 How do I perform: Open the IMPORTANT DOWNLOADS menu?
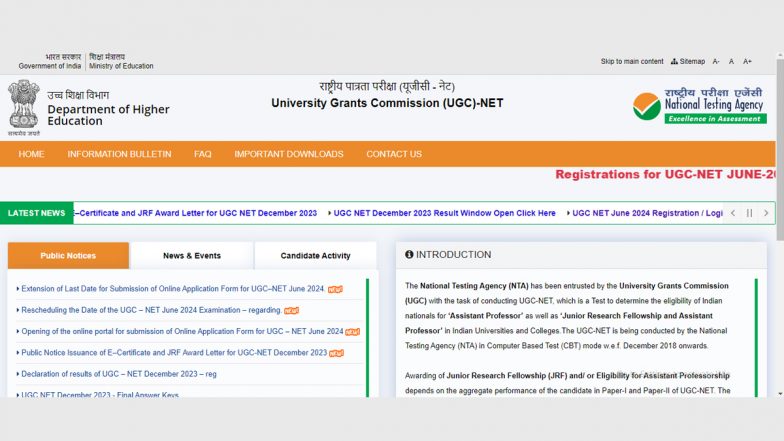[289, 154]
